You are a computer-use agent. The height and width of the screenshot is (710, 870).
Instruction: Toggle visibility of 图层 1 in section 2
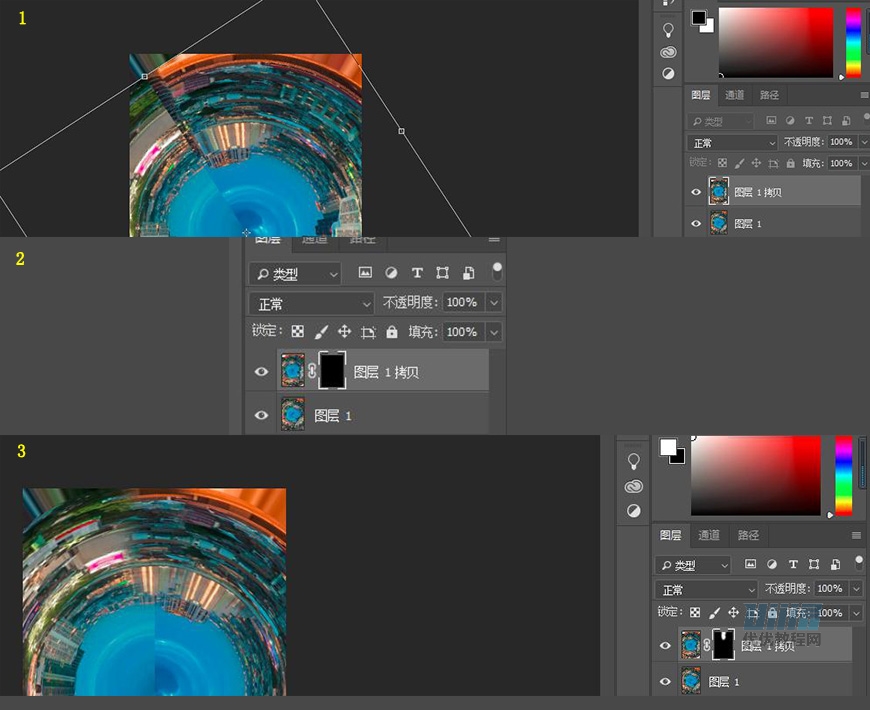(x=262, y=415)
